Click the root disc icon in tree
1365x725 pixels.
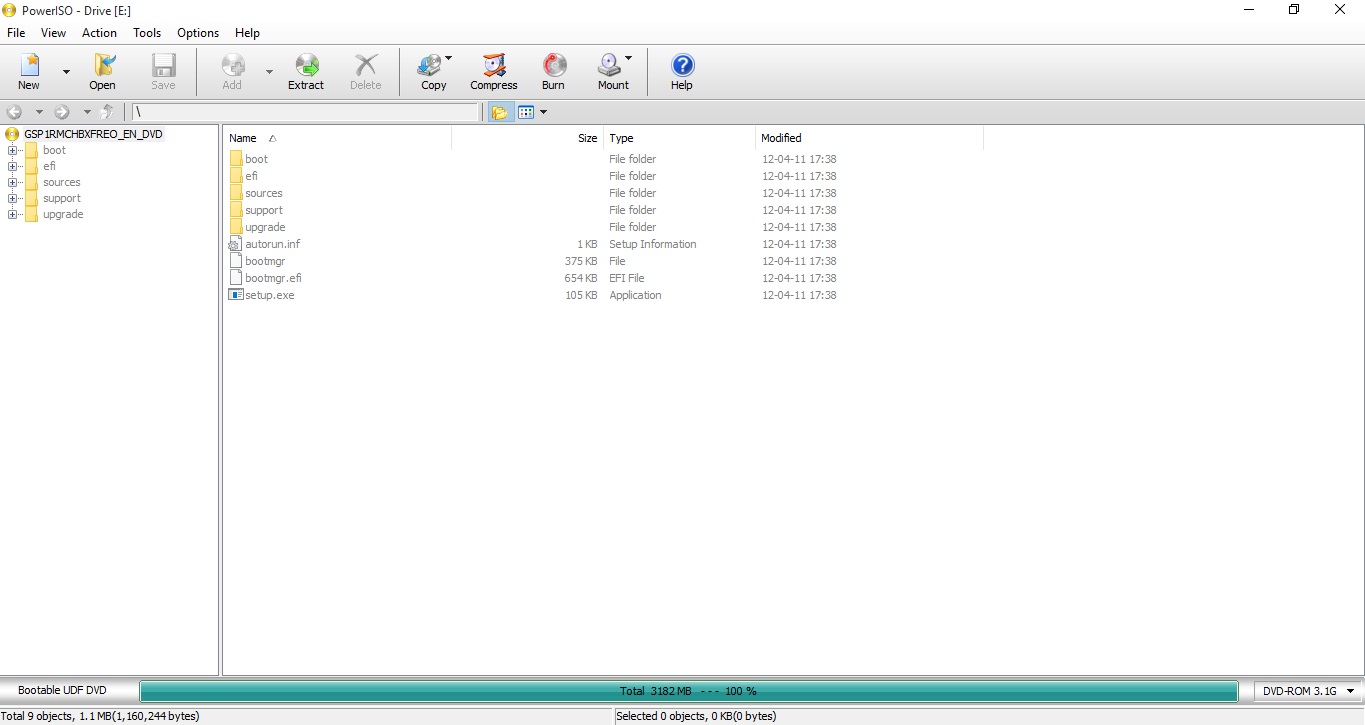click(x=12, y=134)
